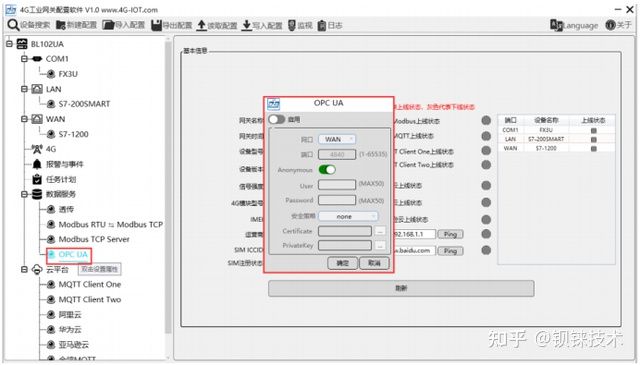Select the task plan clipboard icon

[37, 179]
